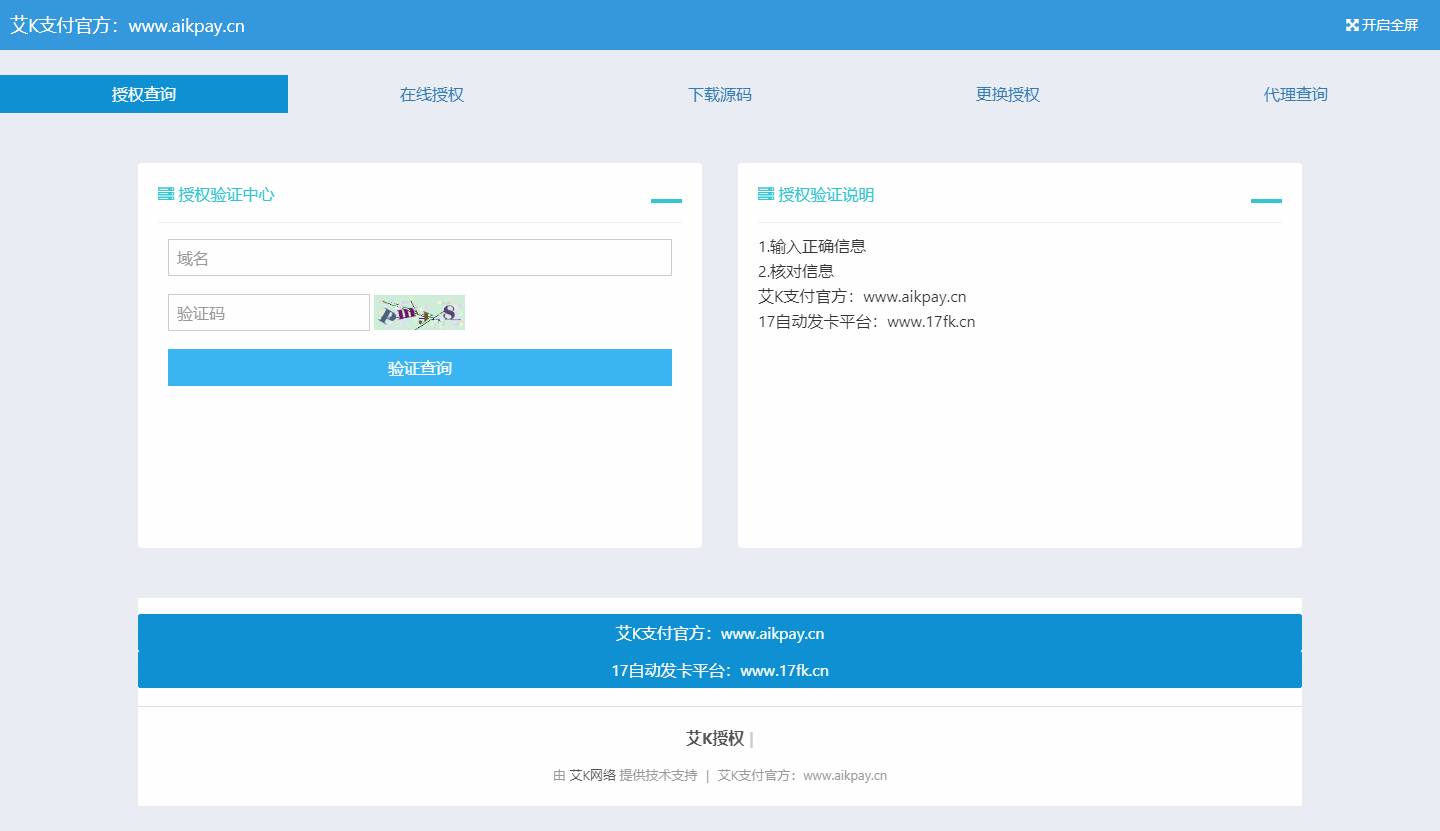Collapse the 授权验证中心 panel via its dash control
Image resolution: width=1440 pixels, height=831 pixels.
point(665,200)
